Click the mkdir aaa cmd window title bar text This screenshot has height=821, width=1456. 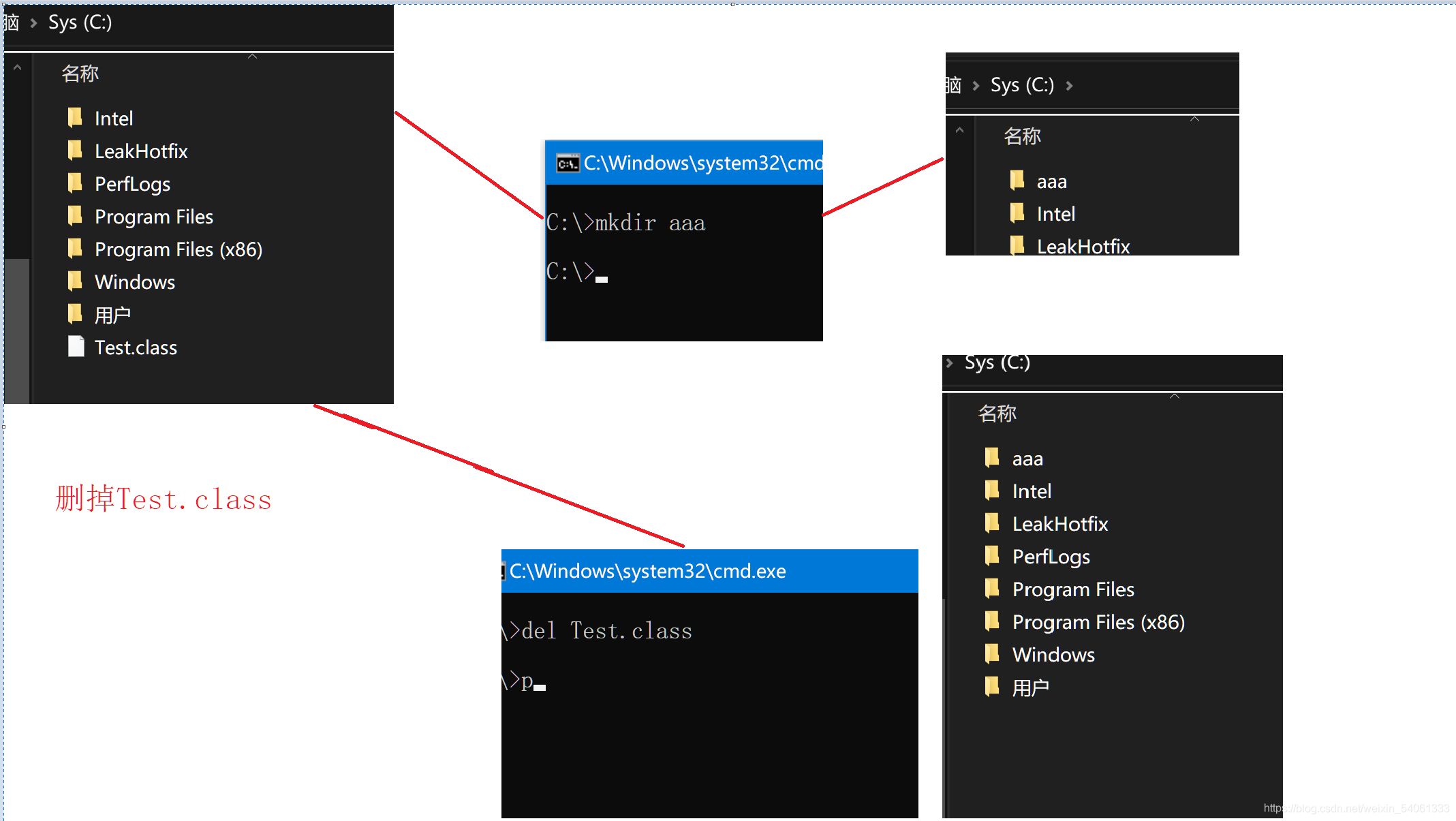click(x=703, y=164)
